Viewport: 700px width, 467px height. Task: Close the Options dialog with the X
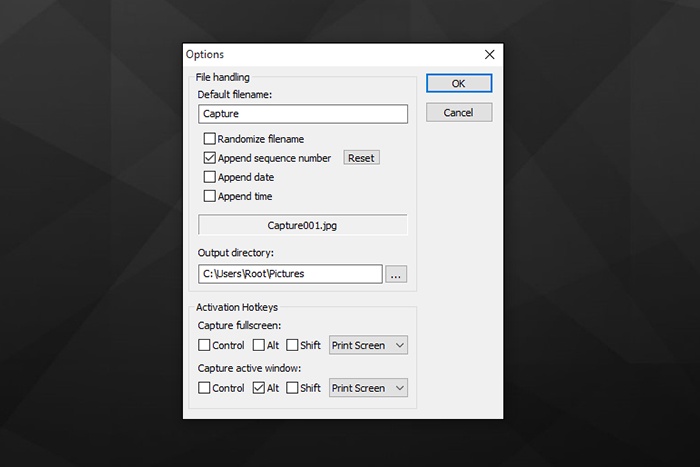[x=490, y=54]
